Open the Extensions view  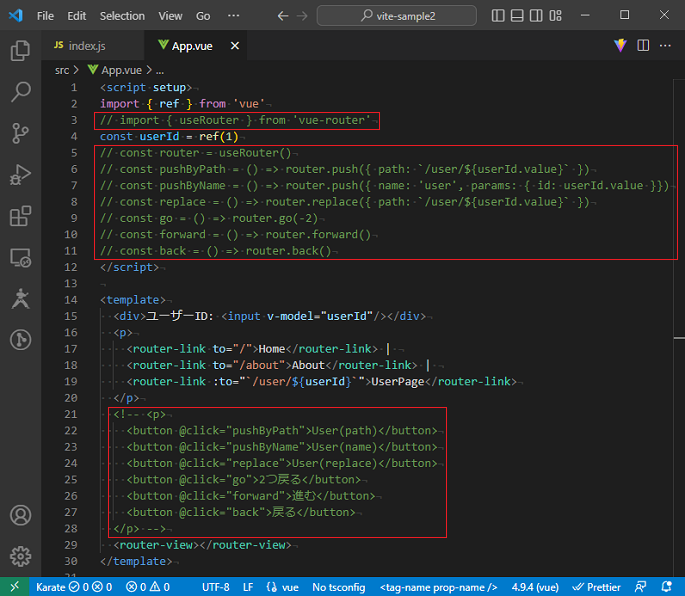coord(20,216)
